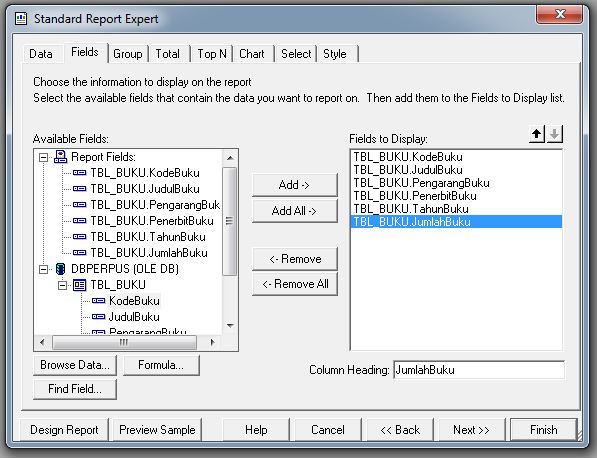
Task: Click the <- Remove button
Action: [x=295, y=259]
